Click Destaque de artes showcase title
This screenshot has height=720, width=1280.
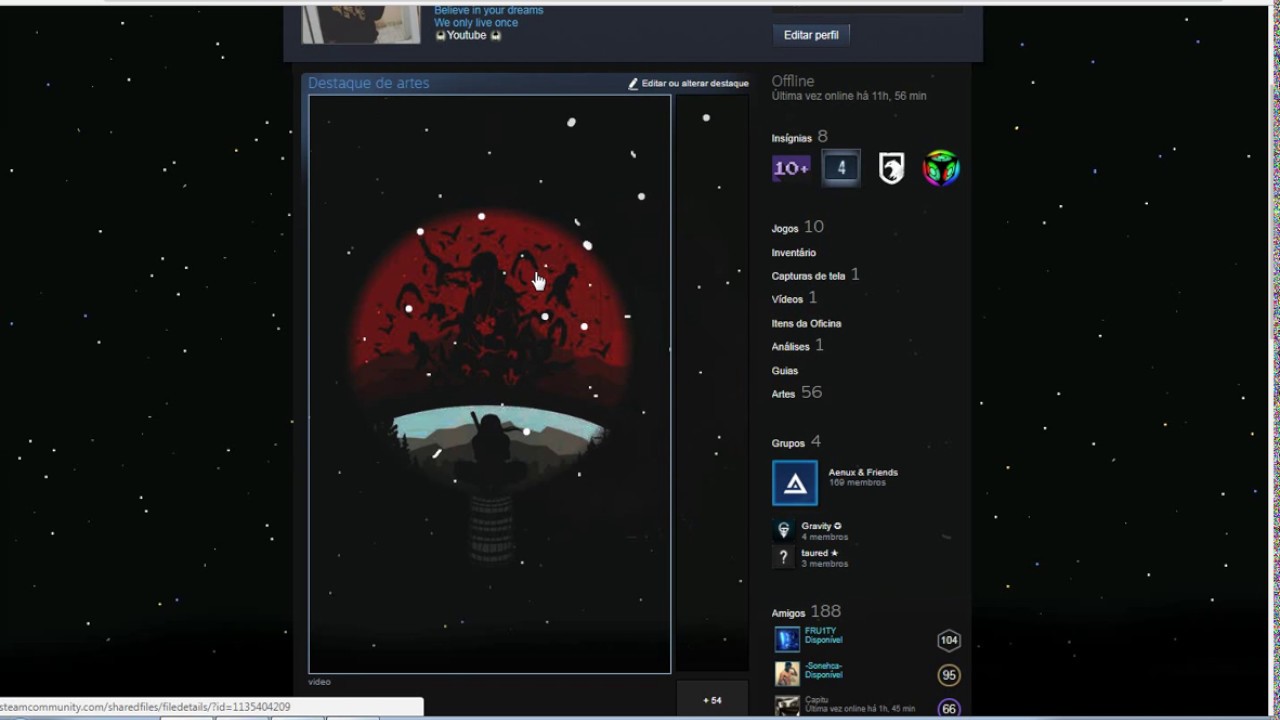(x=368, y=83)
